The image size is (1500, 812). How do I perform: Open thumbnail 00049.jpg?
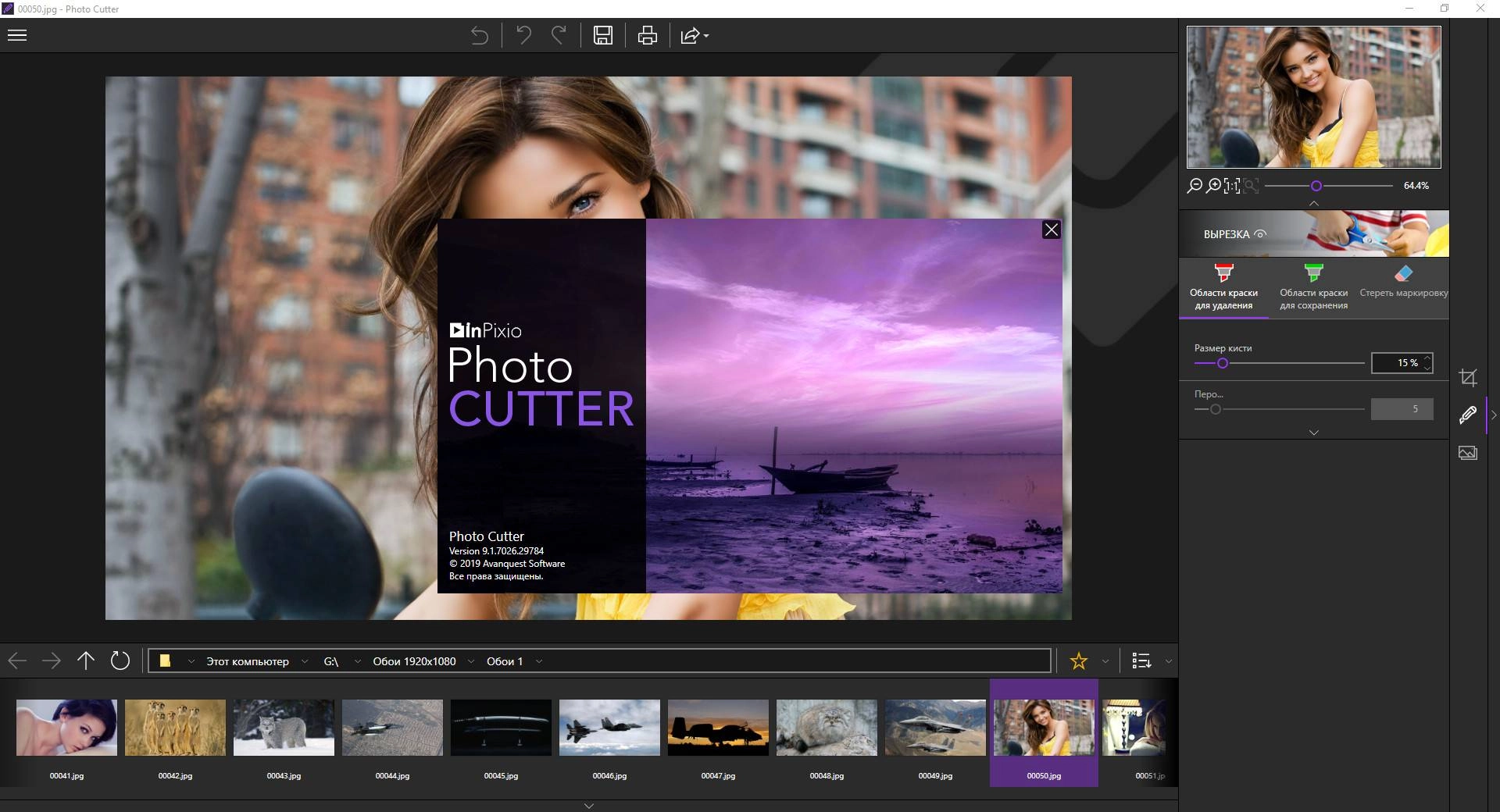click(935, 728)
